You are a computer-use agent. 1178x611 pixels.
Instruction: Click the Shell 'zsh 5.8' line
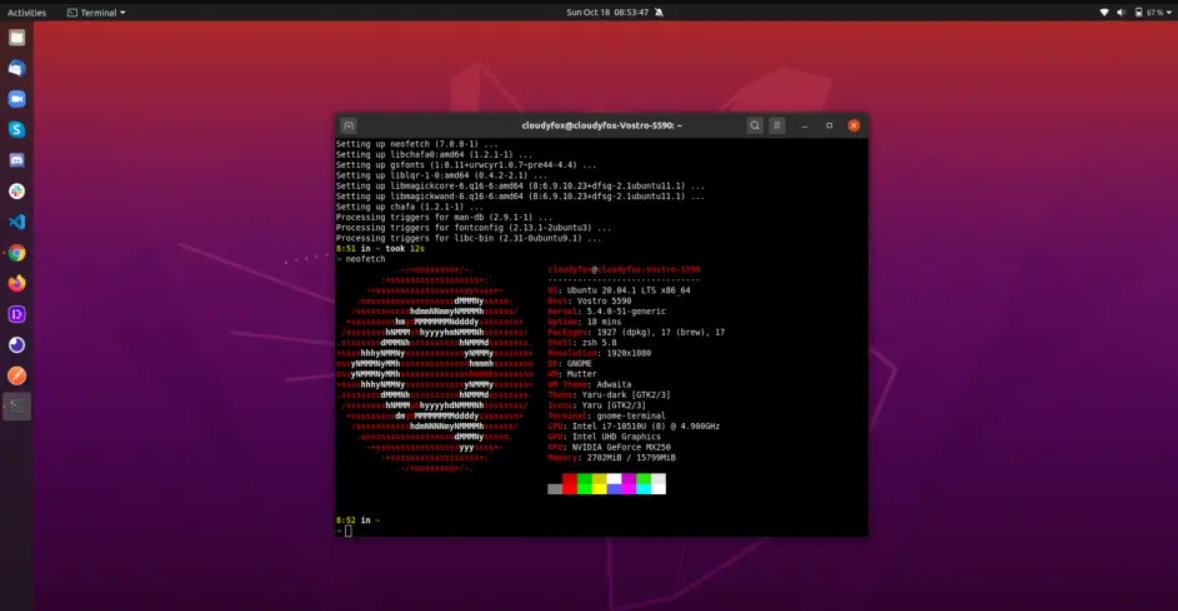[x=582, y=343]
